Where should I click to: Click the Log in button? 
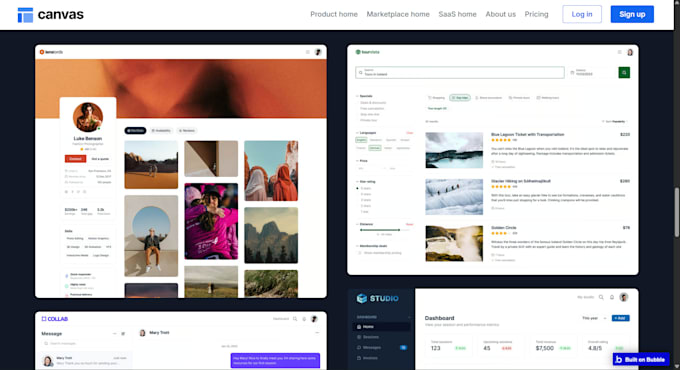[x=582, y=14]
